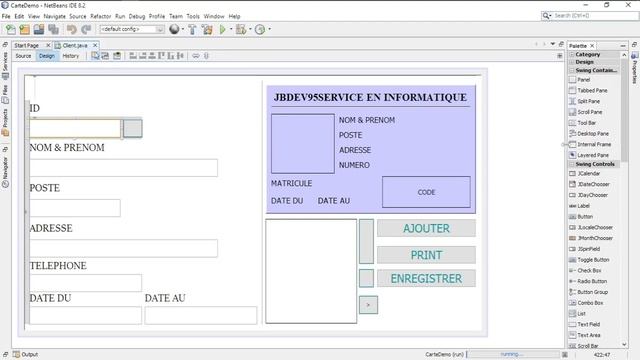
Task: Open the browser globe dropdown arrow
Action: point(182,29)
